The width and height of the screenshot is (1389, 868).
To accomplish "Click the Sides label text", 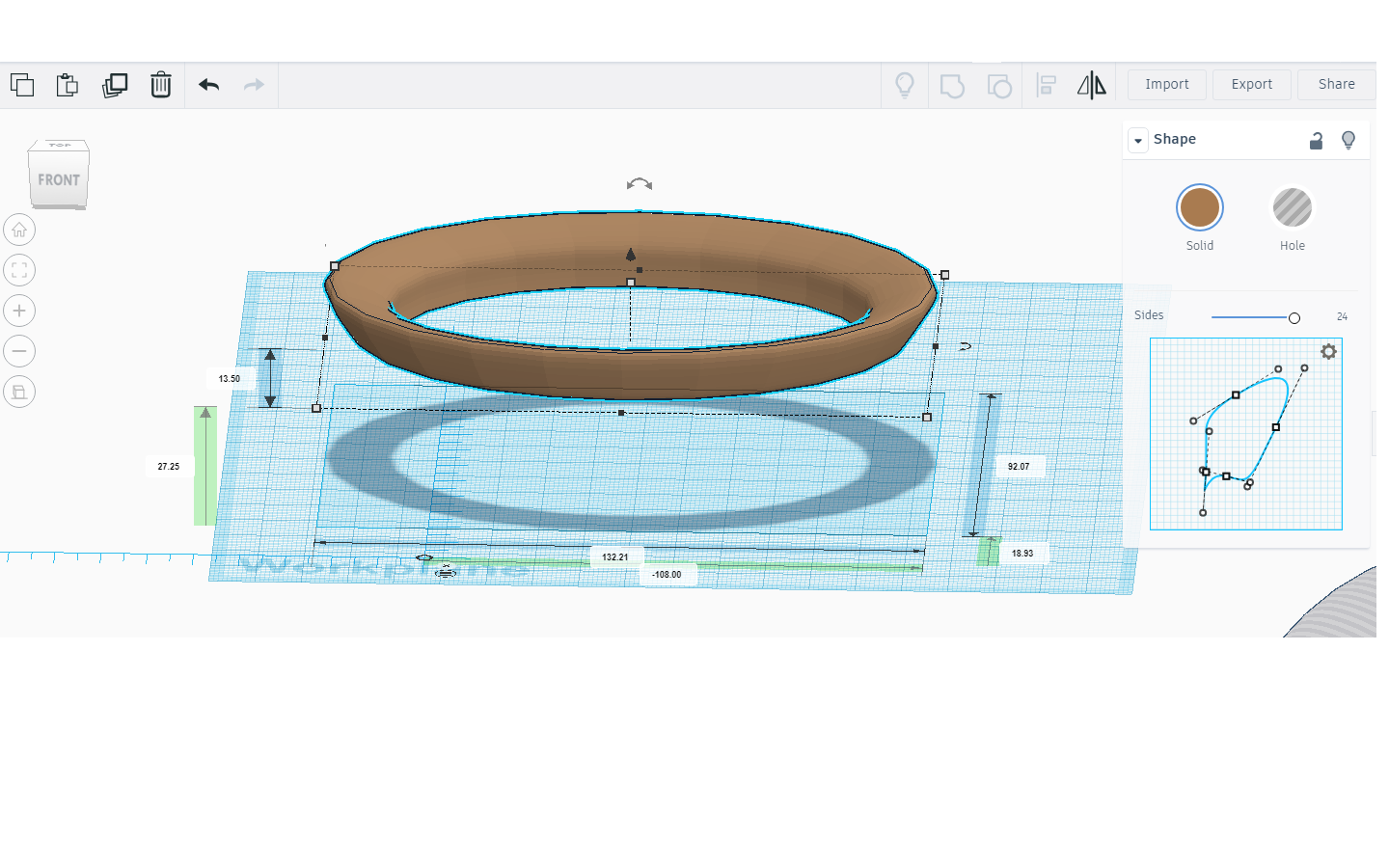I will (1149, 315).
